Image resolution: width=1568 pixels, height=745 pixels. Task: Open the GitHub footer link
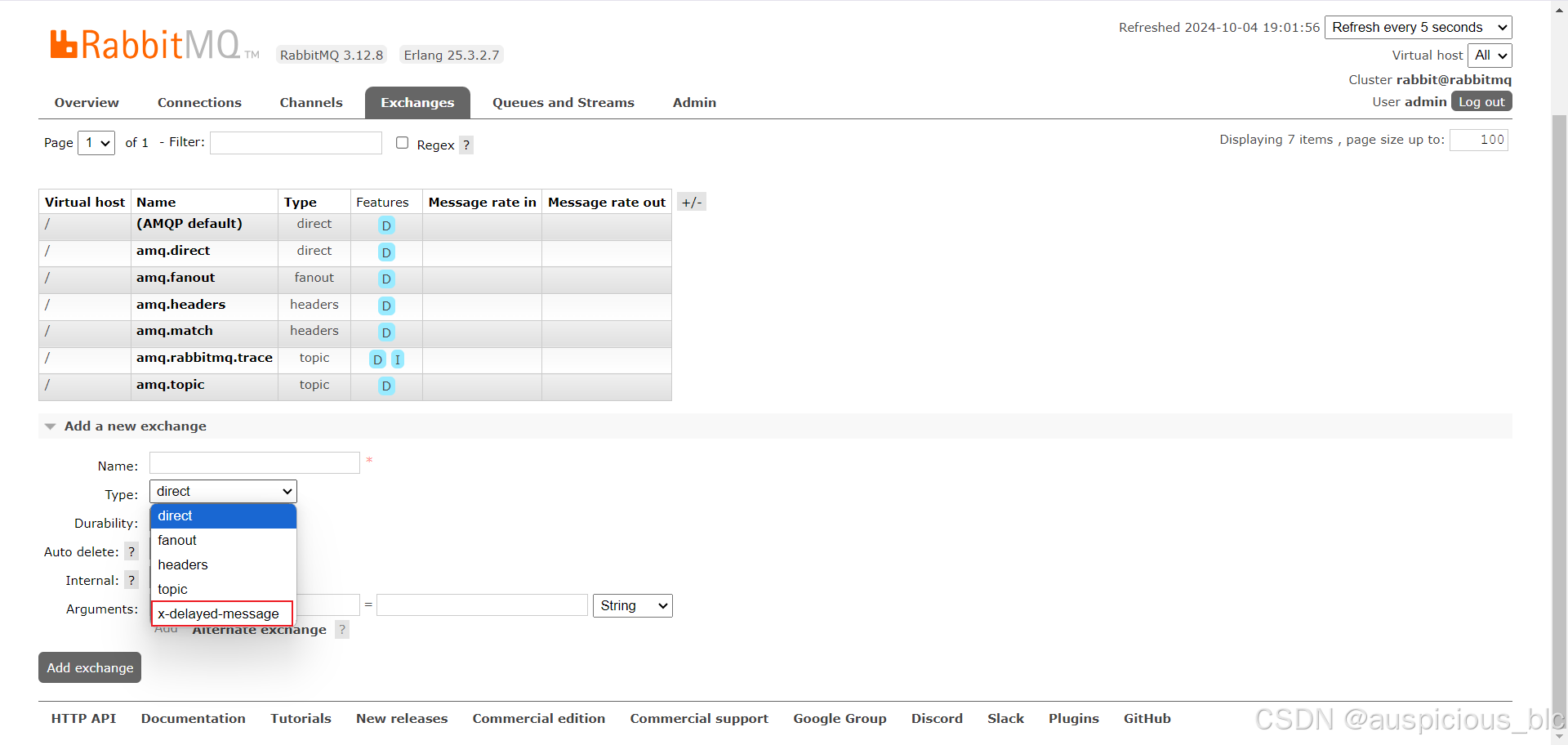(x=1147, y=718)
